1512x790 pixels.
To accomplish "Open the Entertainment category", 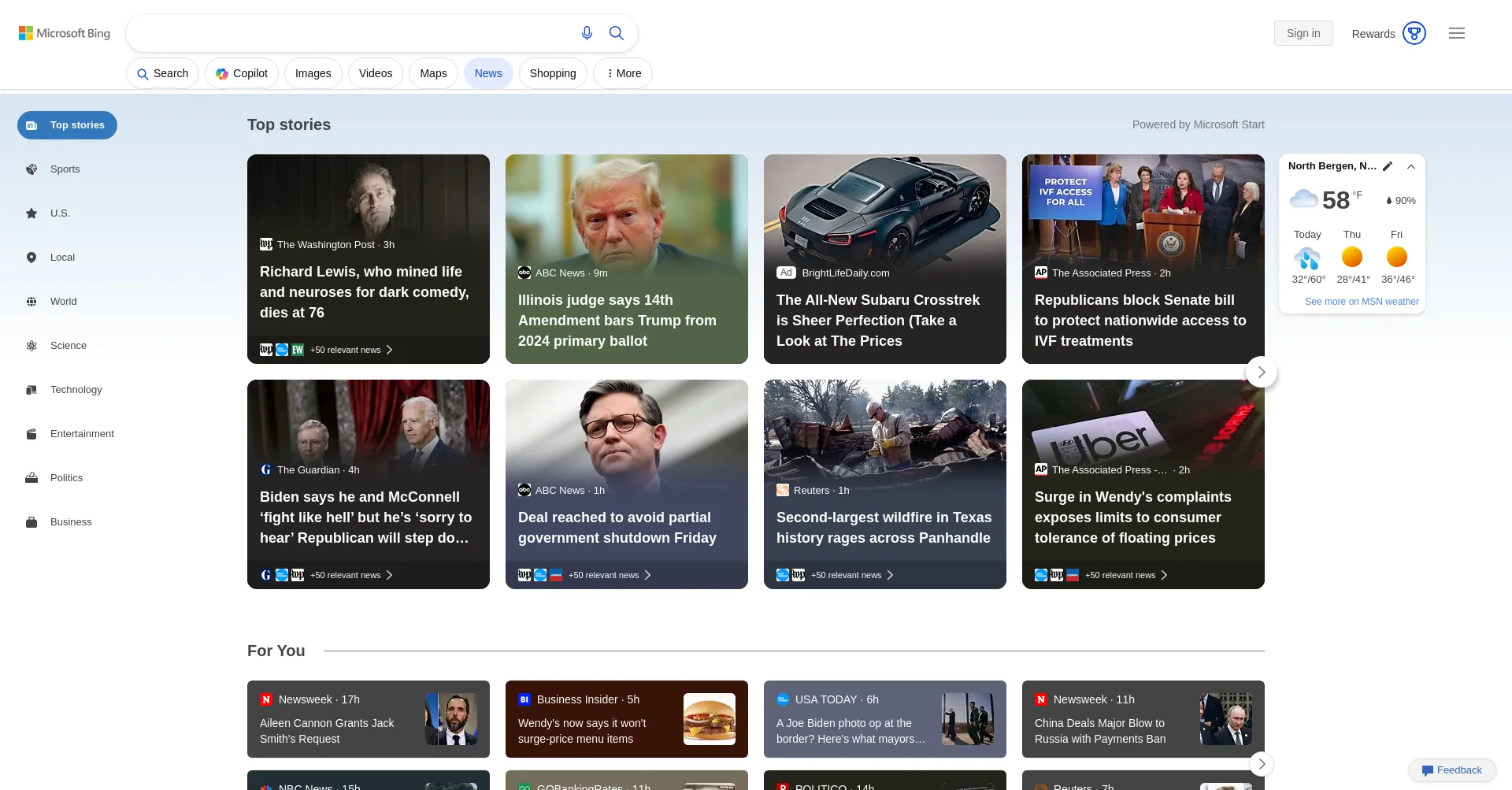I will [82, 434].
